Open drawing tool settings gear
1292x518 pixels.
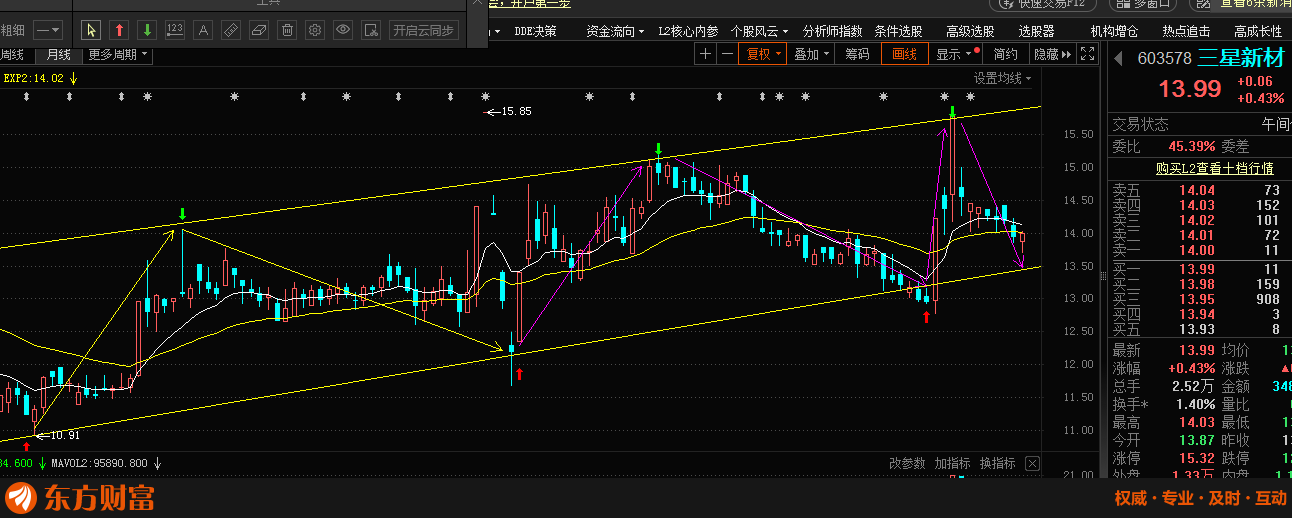315,30
